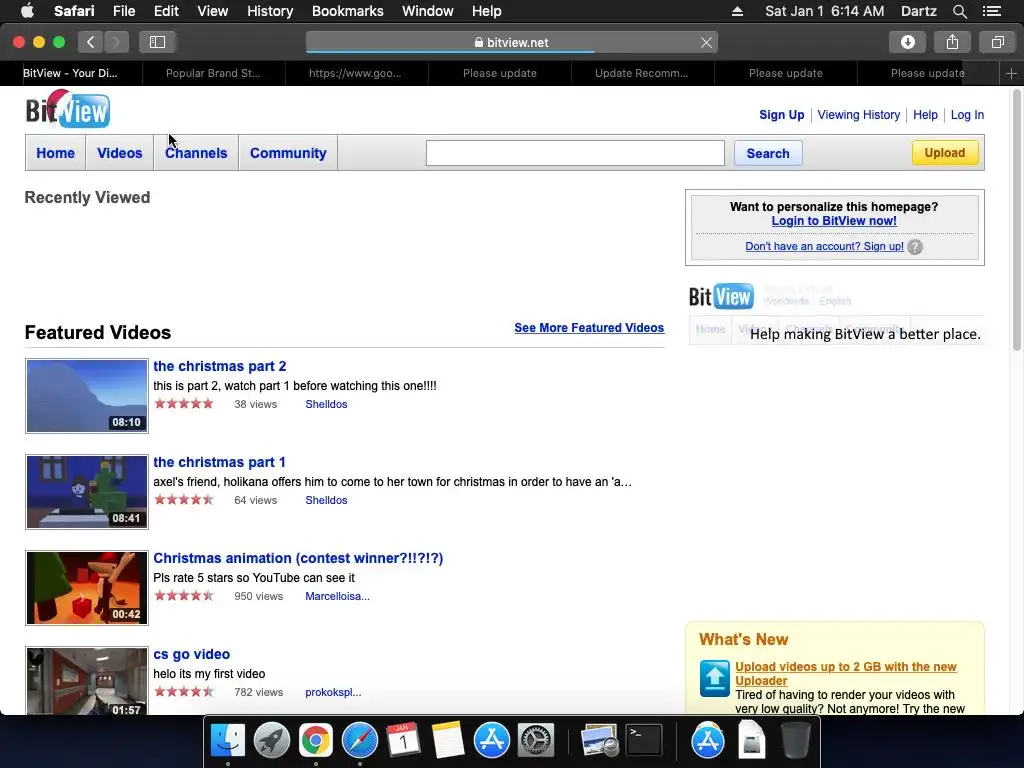
Task: Click Login to BitView now! link
Action: point(834,221)
